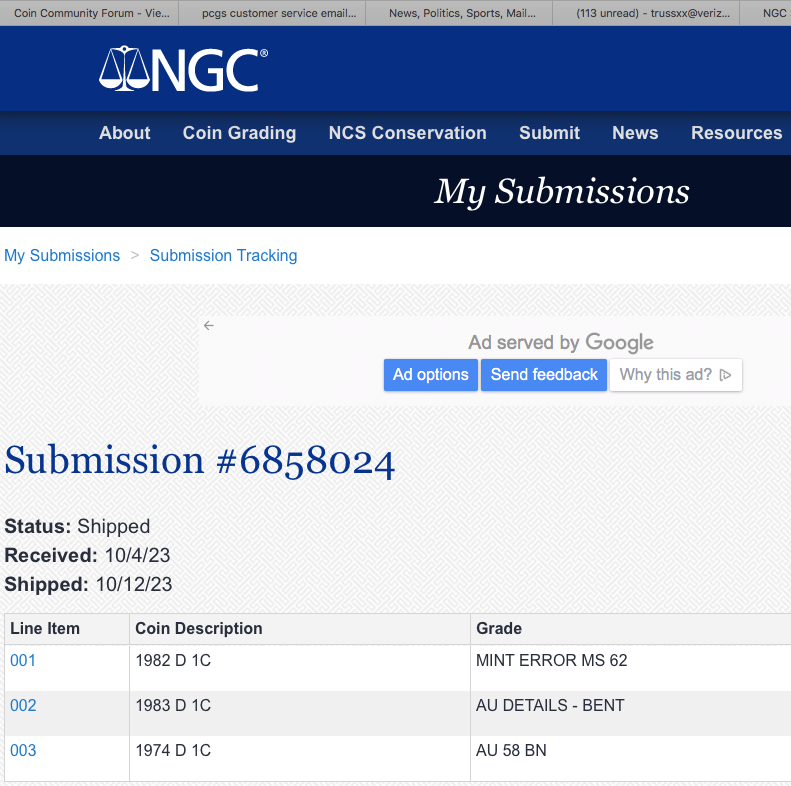The height and width of the screenshot is (786, 791).
Task: Switch to News, Politics, Sports, Mail tab
Action: point(458,13)
